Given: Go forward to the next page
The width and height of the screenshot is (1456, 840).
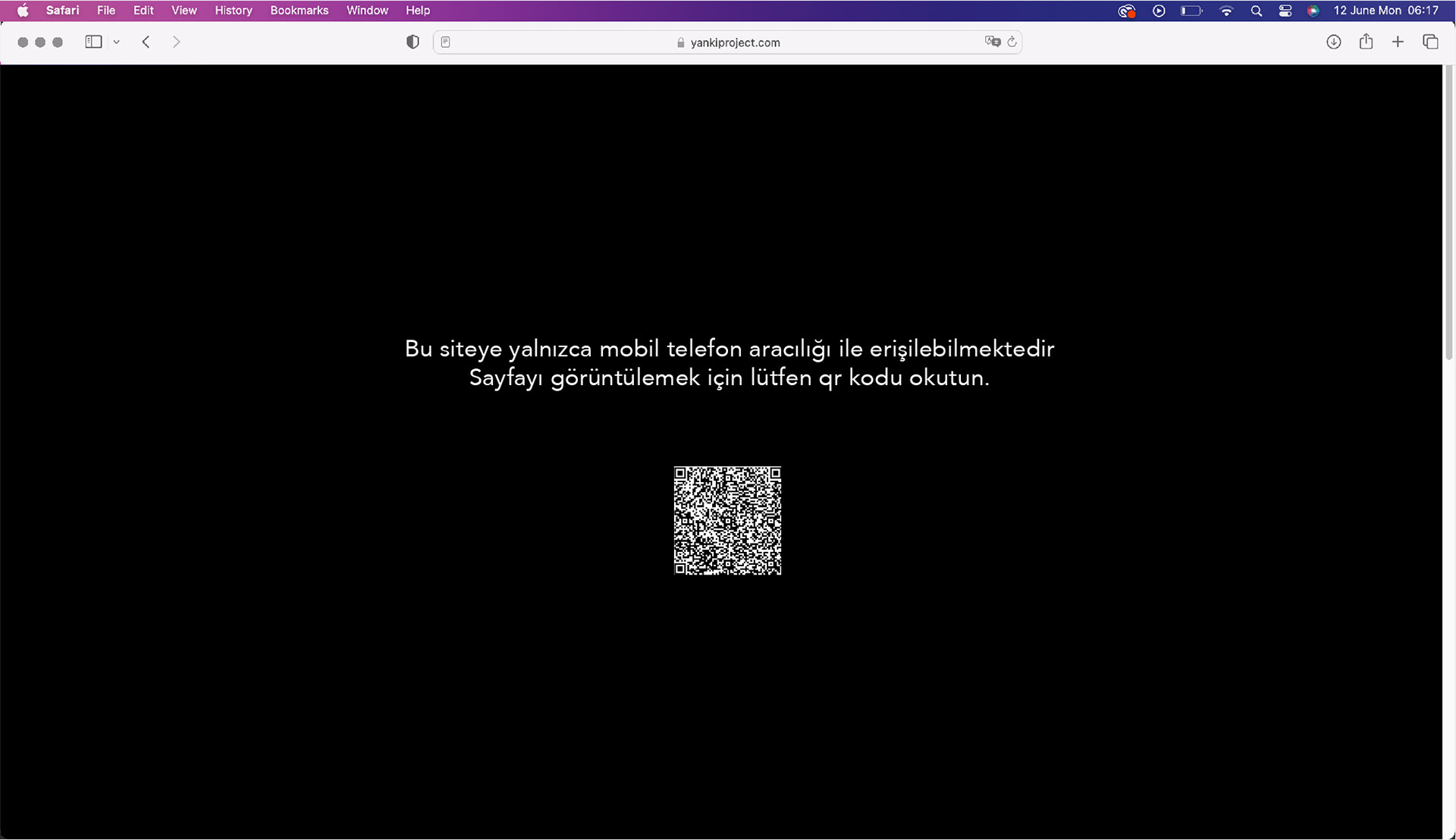Looking at the screenshot, I should click(x=177, y=42).
